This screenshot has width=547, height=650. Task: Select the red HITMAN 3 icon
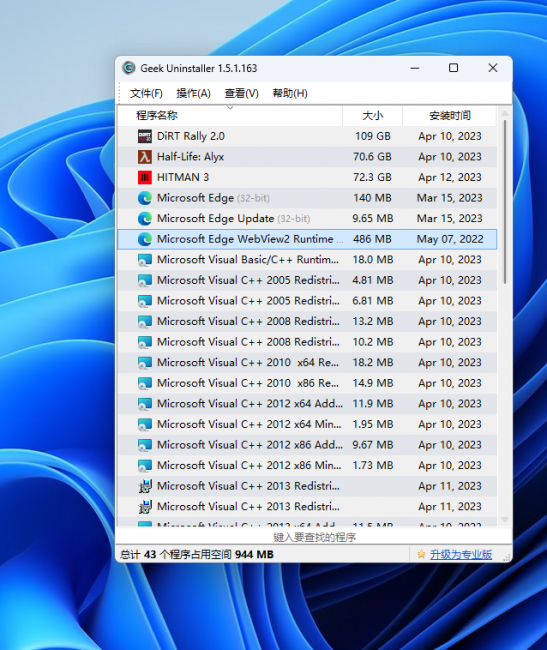(145, 177)
